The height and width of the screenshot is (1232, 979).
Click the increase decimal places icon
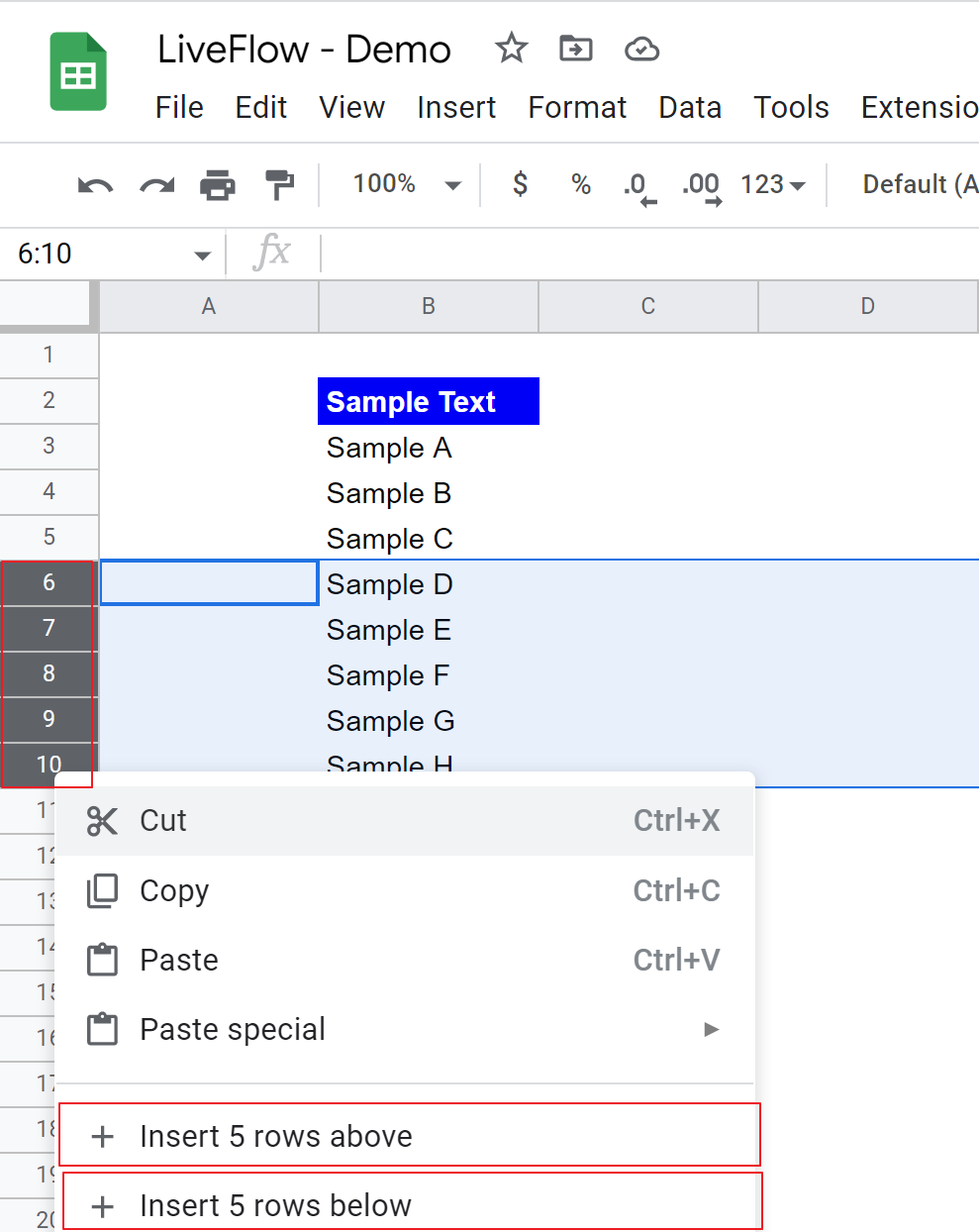[702, 186]
